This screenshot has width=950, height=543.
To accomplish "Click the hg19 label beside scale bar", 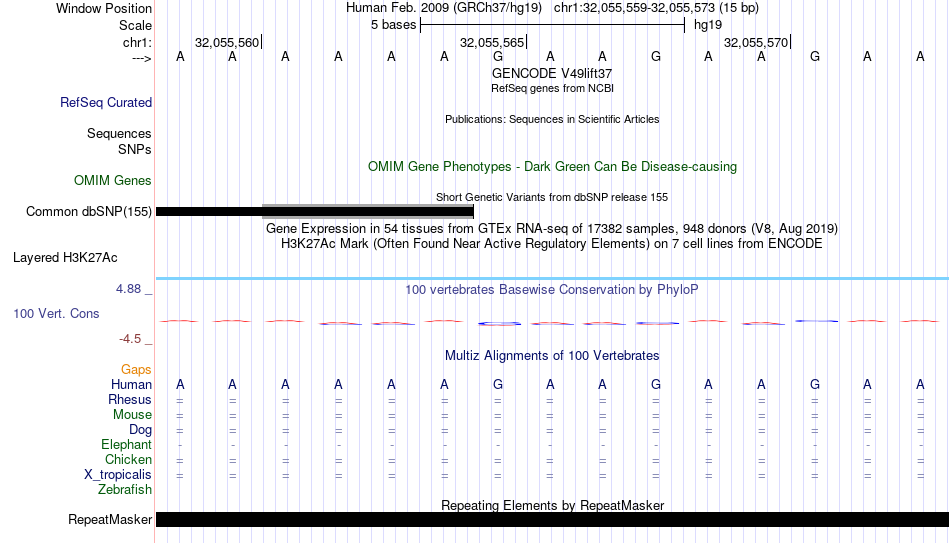I will (708, 25).
